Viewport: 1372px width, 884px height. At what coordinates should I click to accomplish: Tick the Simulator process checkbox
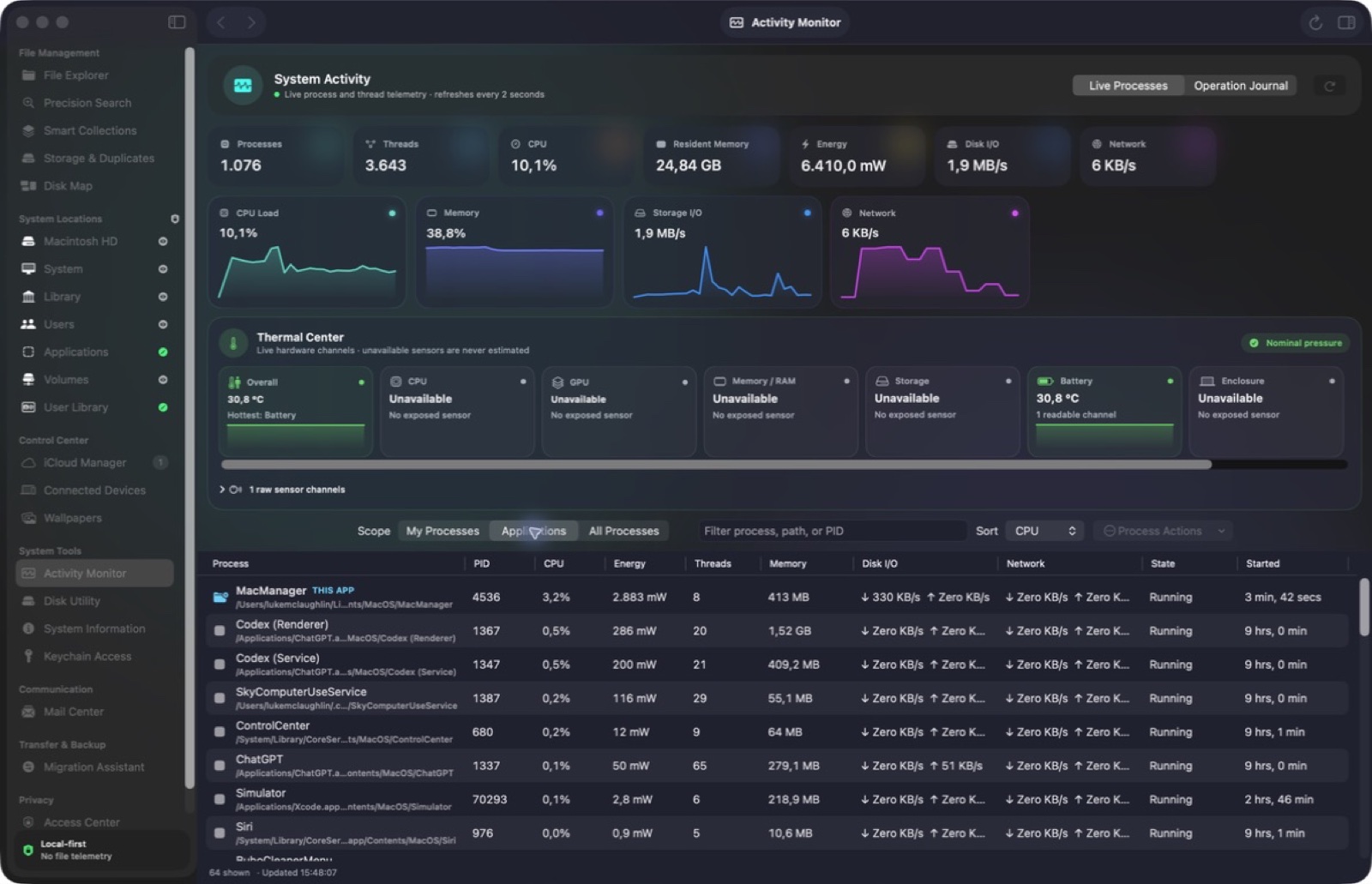(220, 799)
